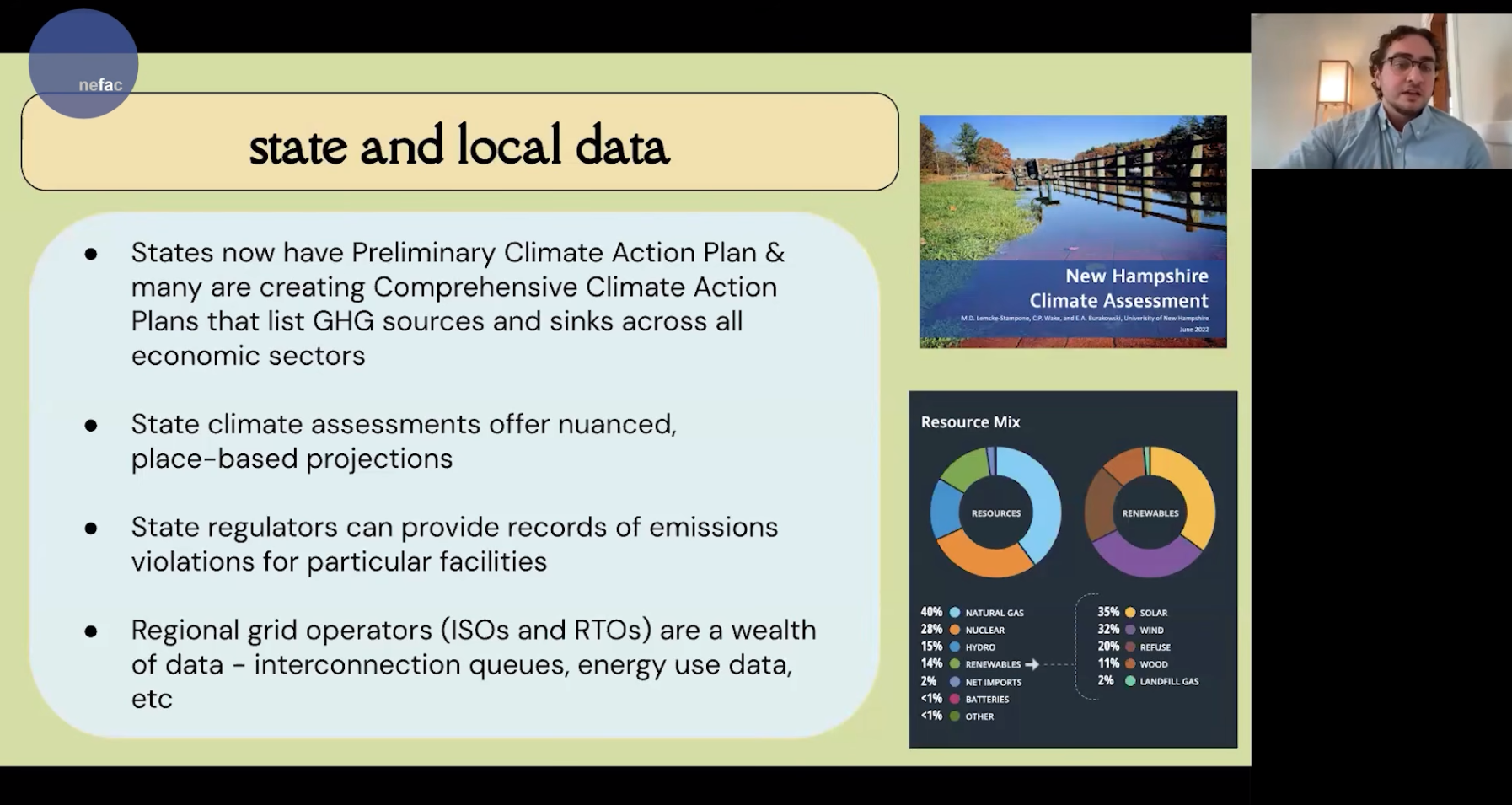Click the Wind legend color dot
The height and width of the screenshot is (805, 1512).
(1130, 630)
